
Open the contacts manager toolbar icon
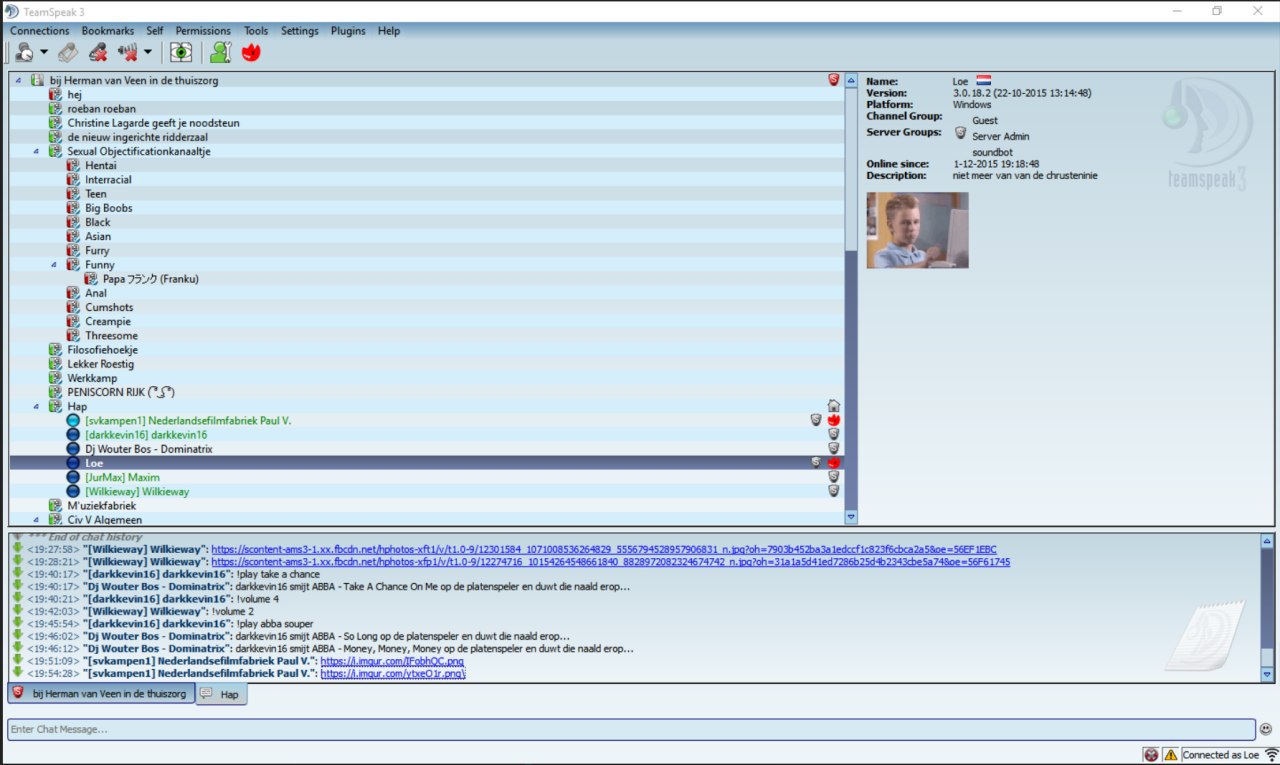[220, 53]
